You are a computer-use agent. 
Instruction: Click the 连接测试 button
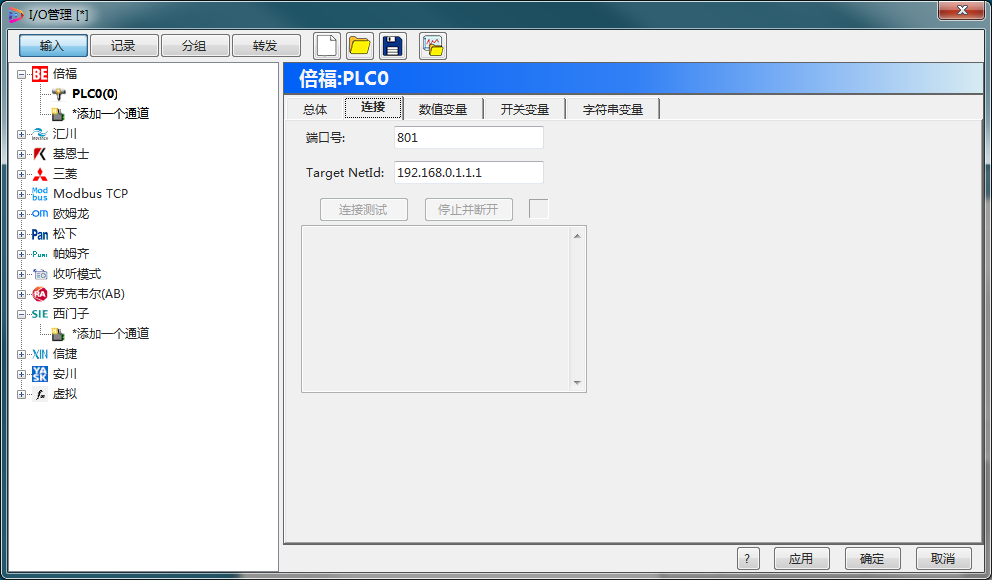(364, 209)
